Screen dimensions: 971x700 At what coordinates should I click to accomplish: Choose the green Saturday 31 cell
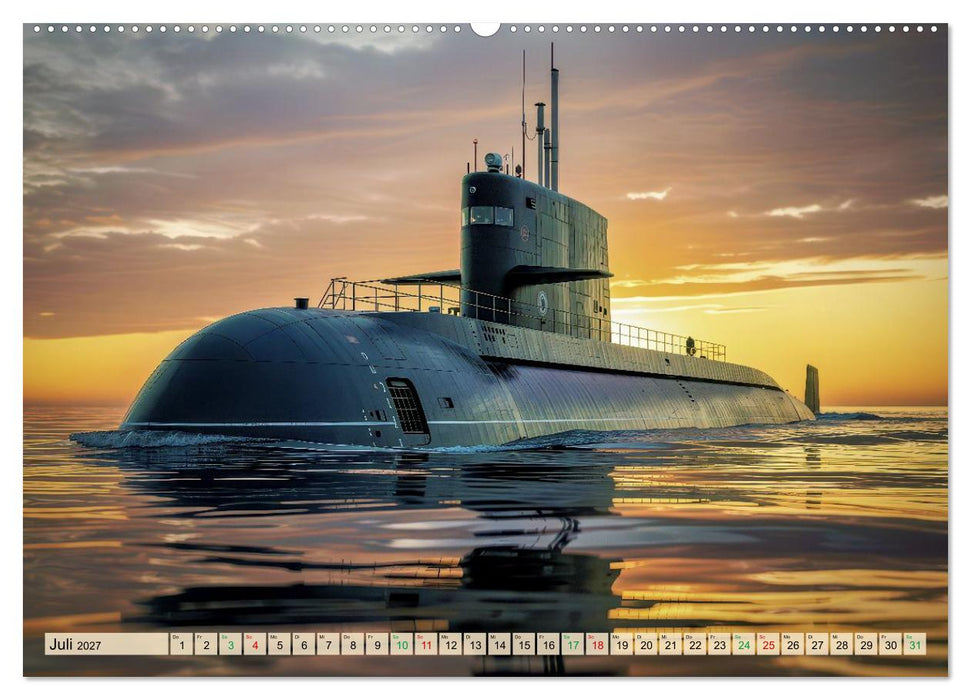[915, 644]
